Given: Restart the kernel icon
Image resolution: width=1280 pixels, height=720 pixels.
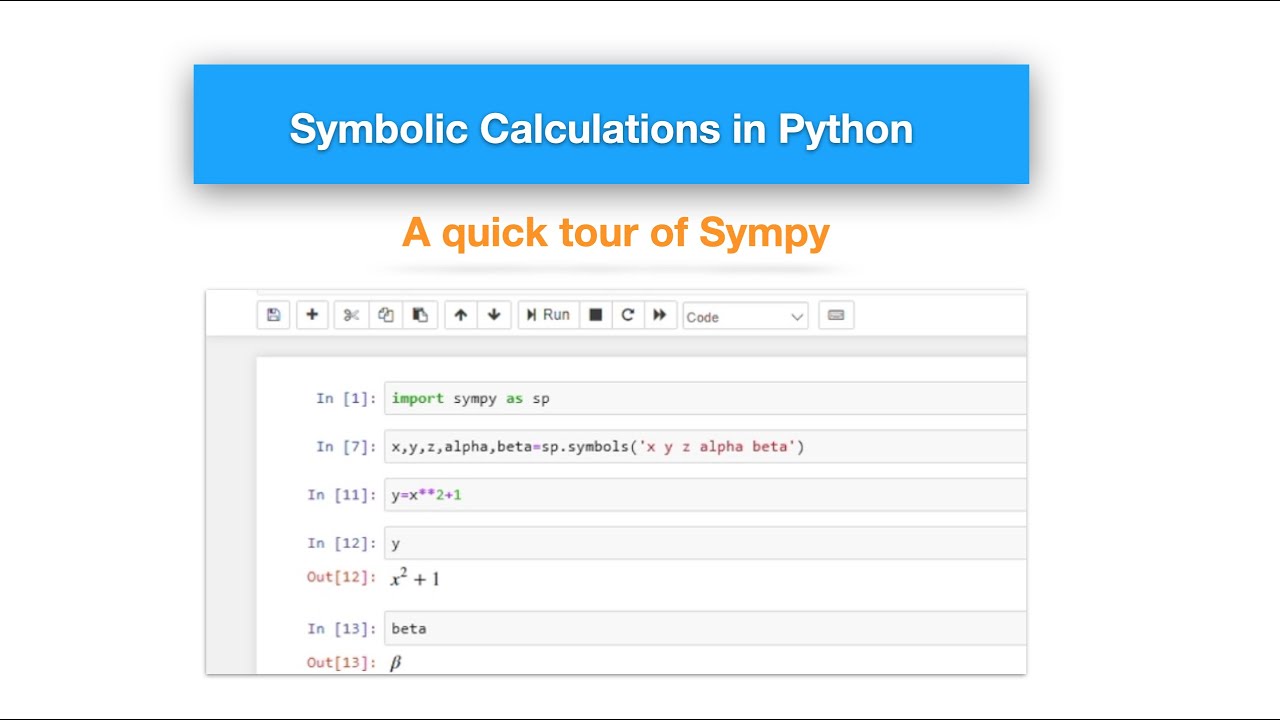Looking at the screenshot, I should pos(628,315).
